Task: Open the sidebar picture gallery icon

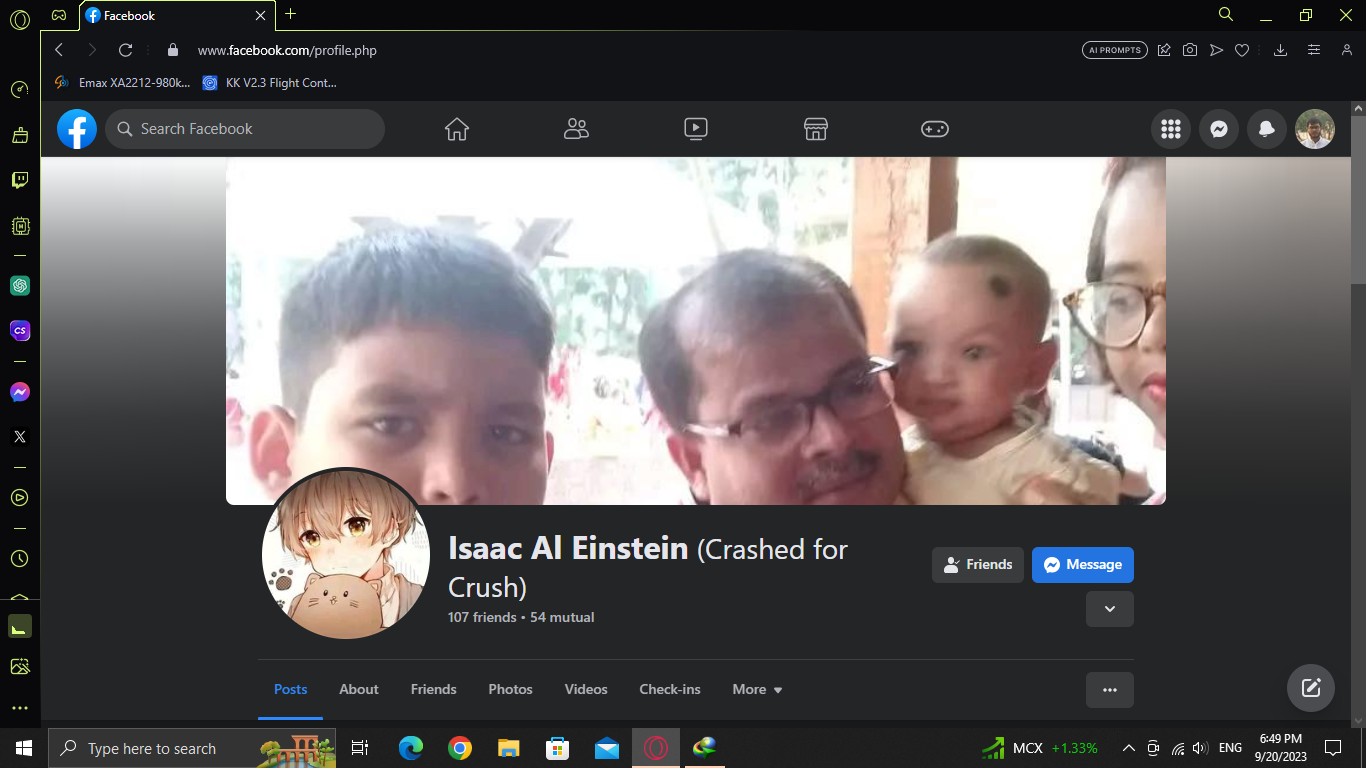Action: coord(20,666)
